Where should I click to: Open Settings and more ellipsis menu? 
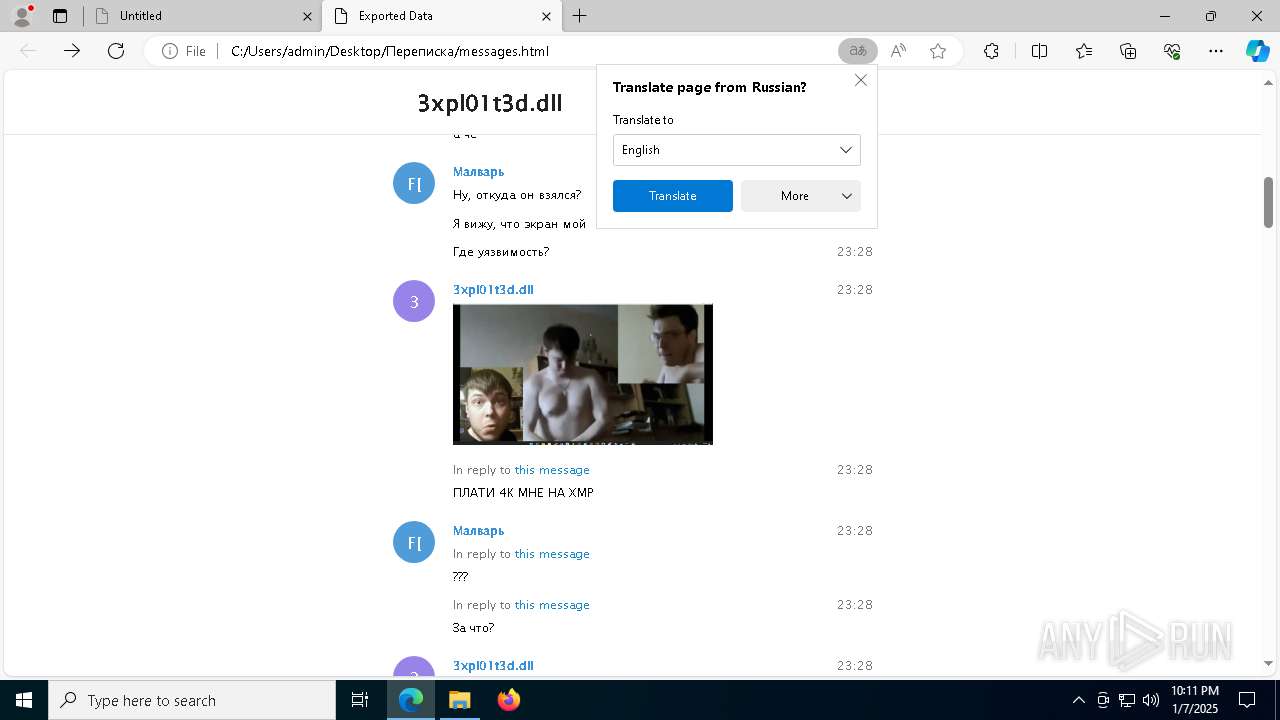pyautogui.click(x=1216, y=51)
